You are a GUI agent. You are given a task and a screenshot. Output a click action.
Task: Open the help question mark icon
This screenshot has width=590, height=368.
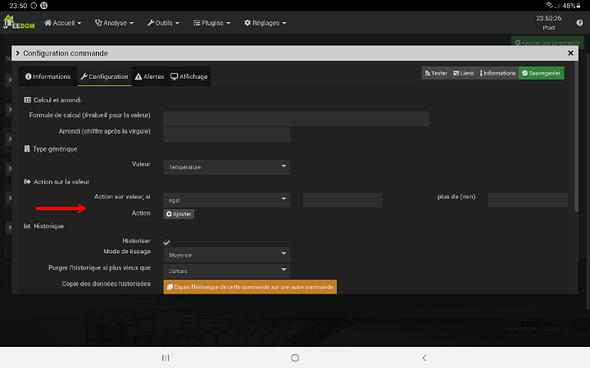pos(579,23)
